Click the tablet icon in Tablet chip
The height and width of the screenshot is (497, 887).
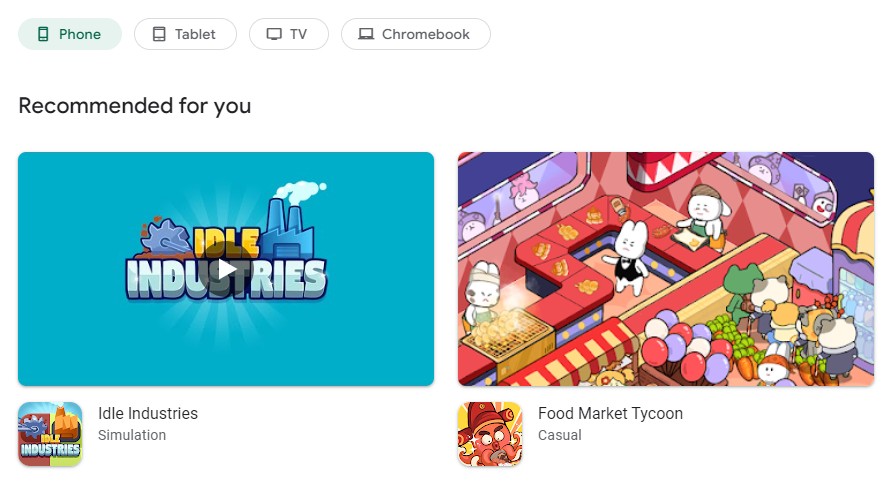click(x=160, y=34)
